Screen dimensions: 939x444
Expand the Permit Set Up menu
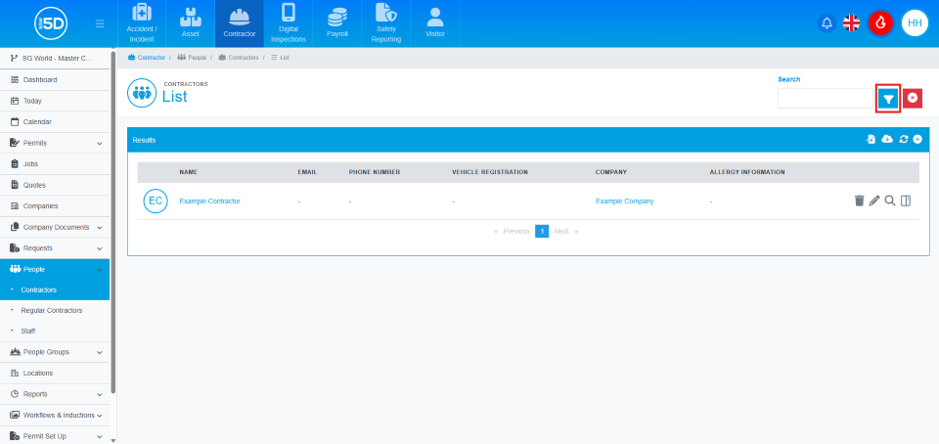54,436
